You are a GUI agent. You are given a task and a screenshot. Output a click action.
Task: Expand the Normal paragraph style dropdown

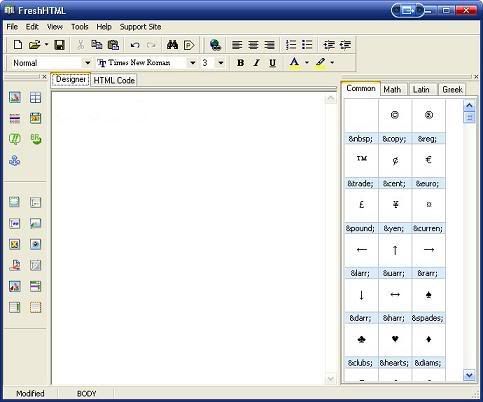[x=87, y=63]
